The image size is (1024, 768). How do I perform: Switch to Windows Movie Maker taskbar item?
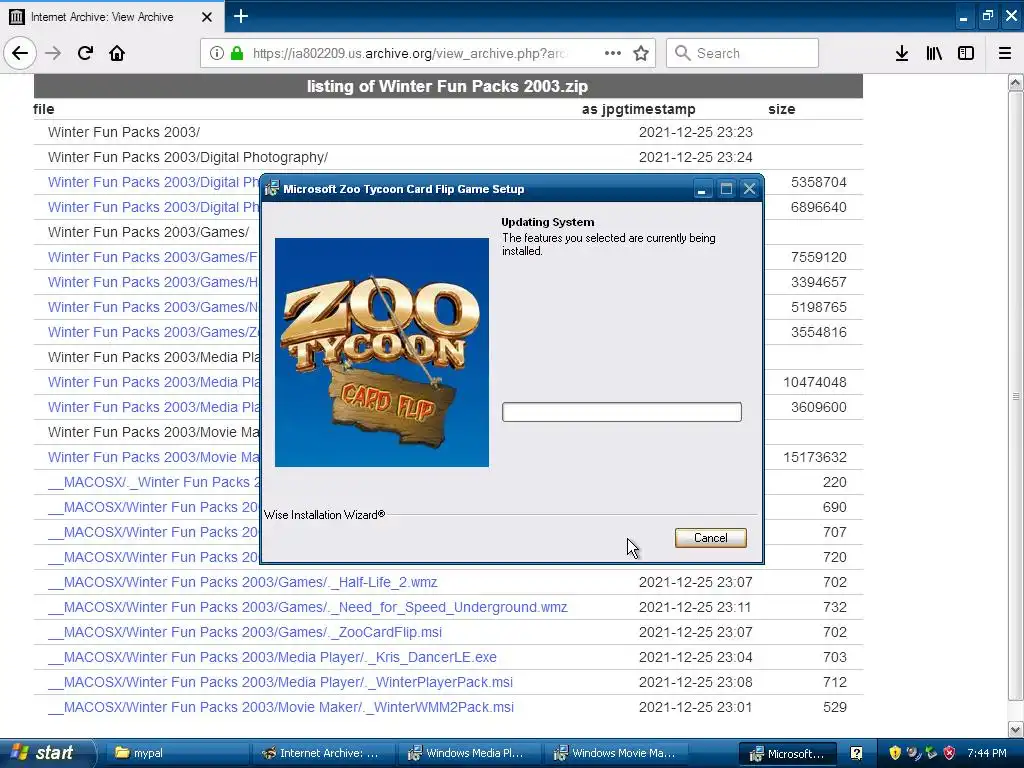click(x=616, y=753)
